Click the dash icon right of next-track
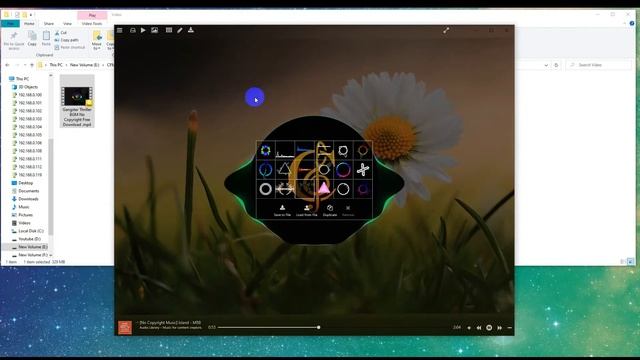Viewport: 640px width, 360px height. pos(509,328)
